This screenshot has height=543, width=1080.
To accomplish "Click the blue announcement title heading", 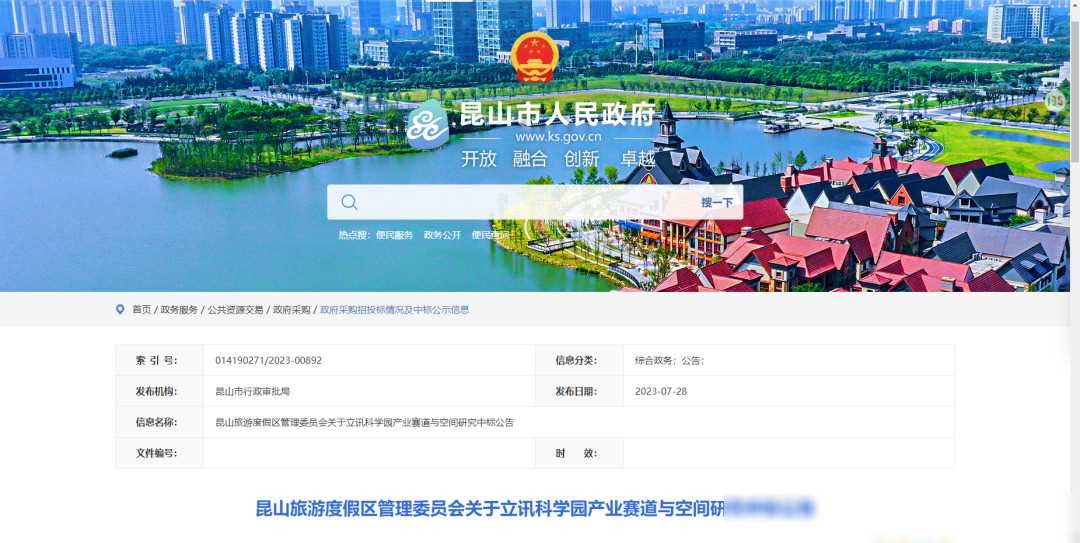I will [534, 509].
